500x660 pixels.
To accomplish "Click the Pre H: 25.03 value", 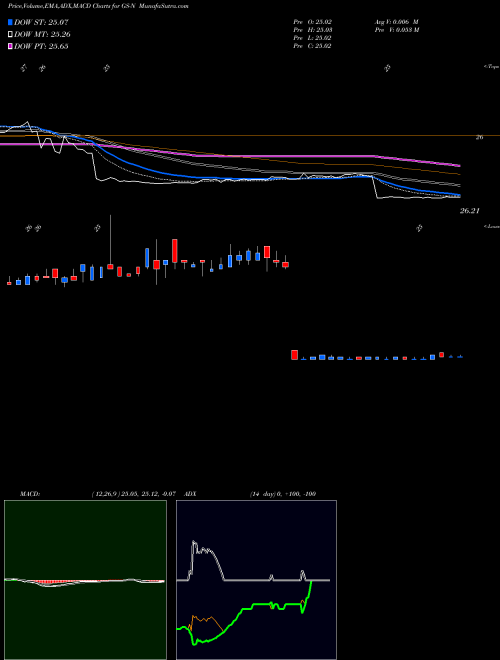I will pos(312,30).
